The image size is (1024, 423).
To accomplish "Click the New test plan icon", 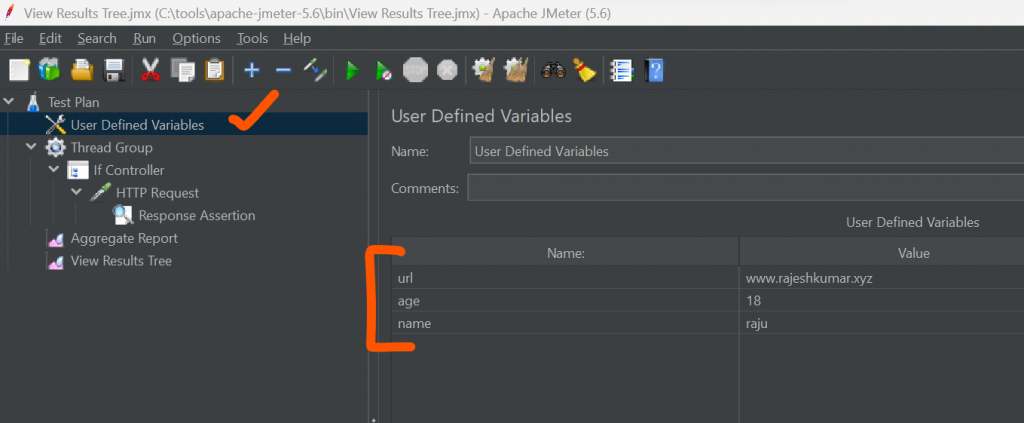I will point(19,70).
